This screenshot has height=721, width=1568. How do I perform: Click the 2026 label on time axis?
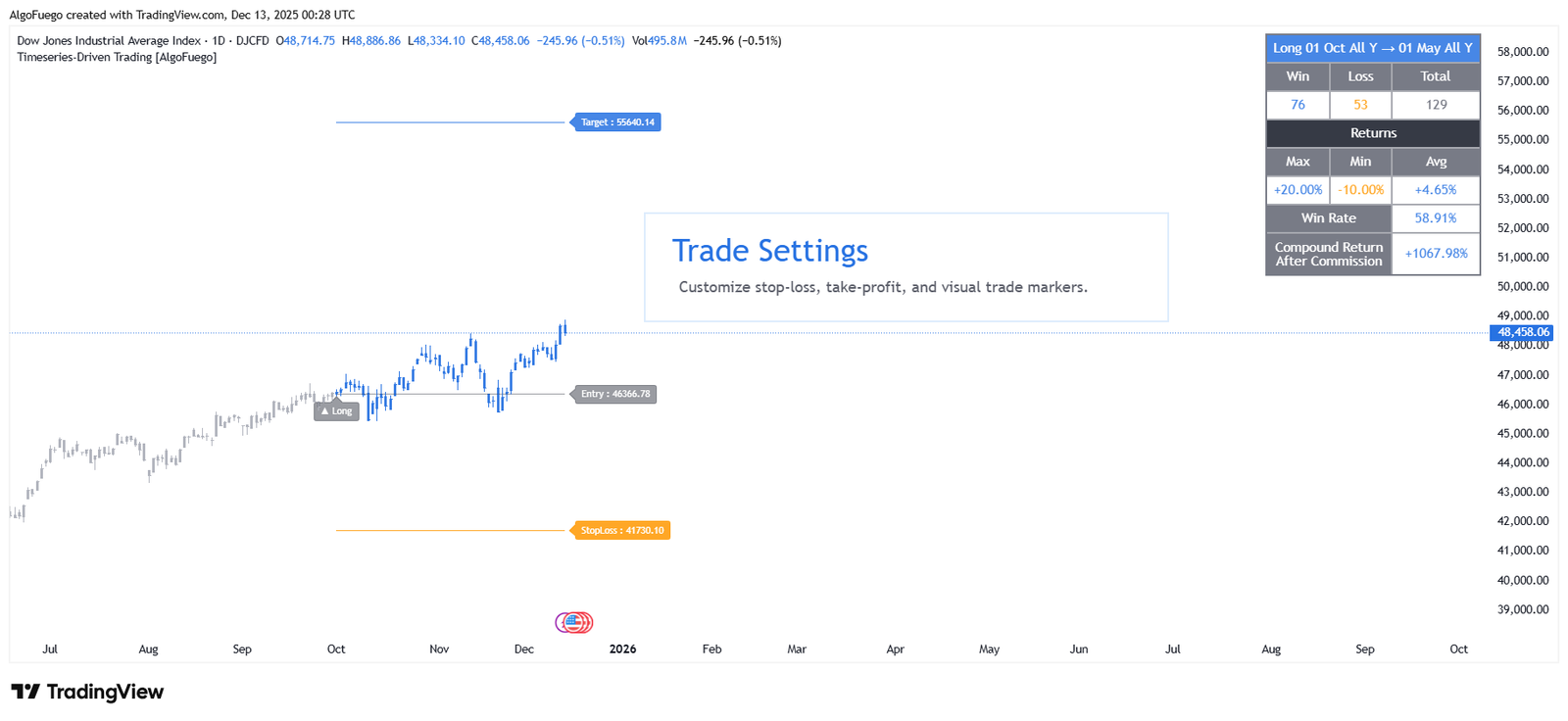(622, 649)
